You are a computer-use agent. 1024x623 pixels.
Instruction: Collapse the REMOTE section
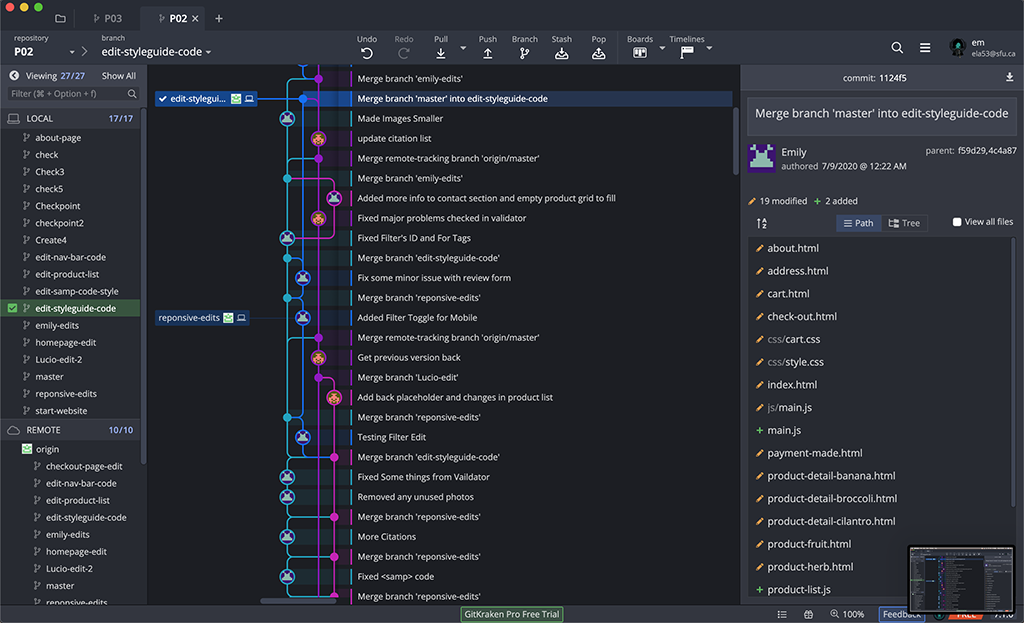tap(71, 430)
